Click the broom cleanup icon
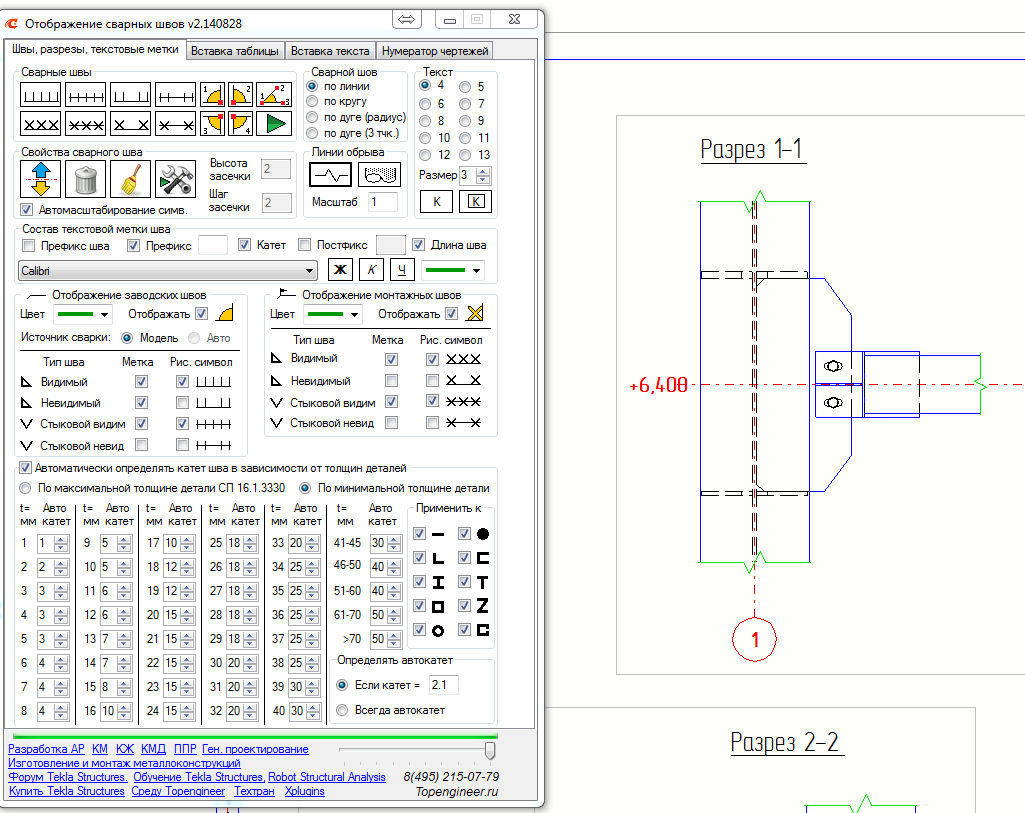 [x=131, y=179]
